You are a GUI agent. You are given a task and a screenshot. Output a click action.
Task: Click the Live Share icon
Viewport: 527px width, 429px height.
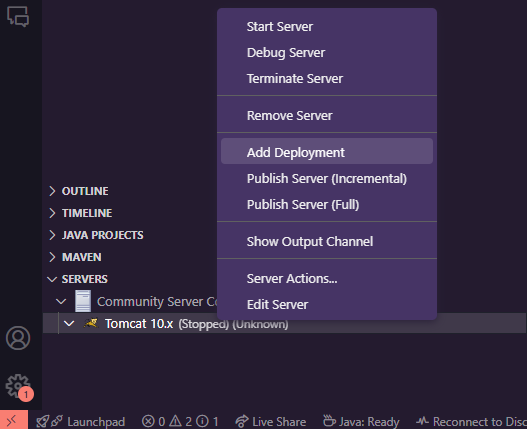point(242,422)
